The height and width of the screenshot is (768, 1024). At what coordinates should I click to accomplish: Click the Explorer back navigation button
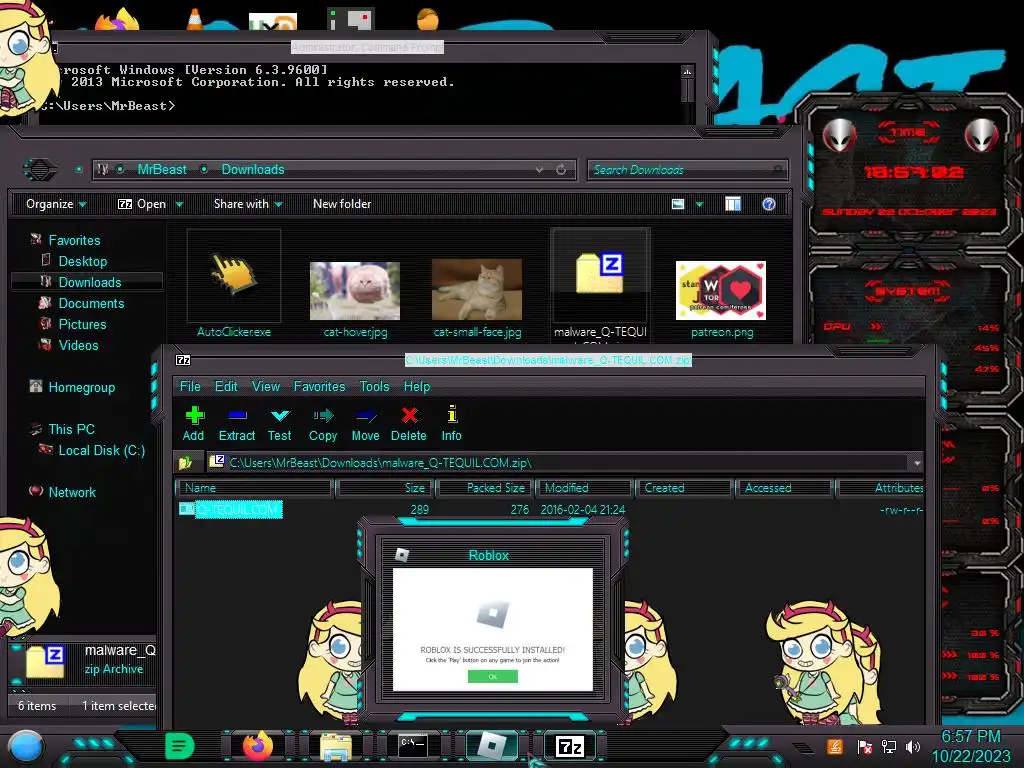tap(40, 170)
